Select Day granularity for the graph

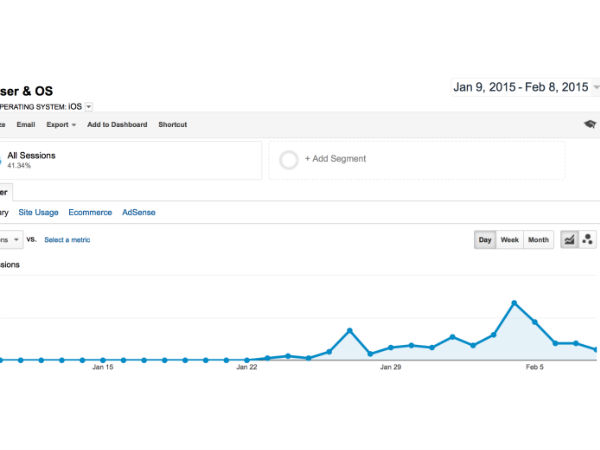485,240
